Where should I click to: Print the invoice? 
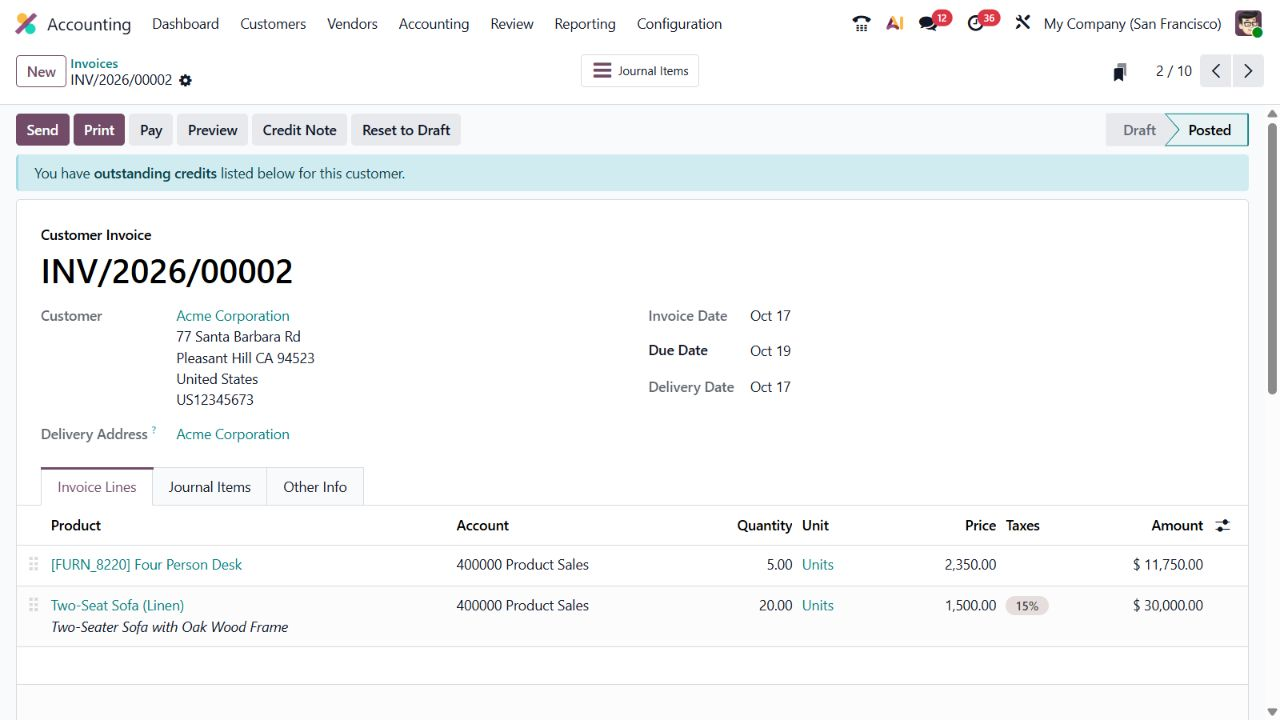click(x=99, y=130)
